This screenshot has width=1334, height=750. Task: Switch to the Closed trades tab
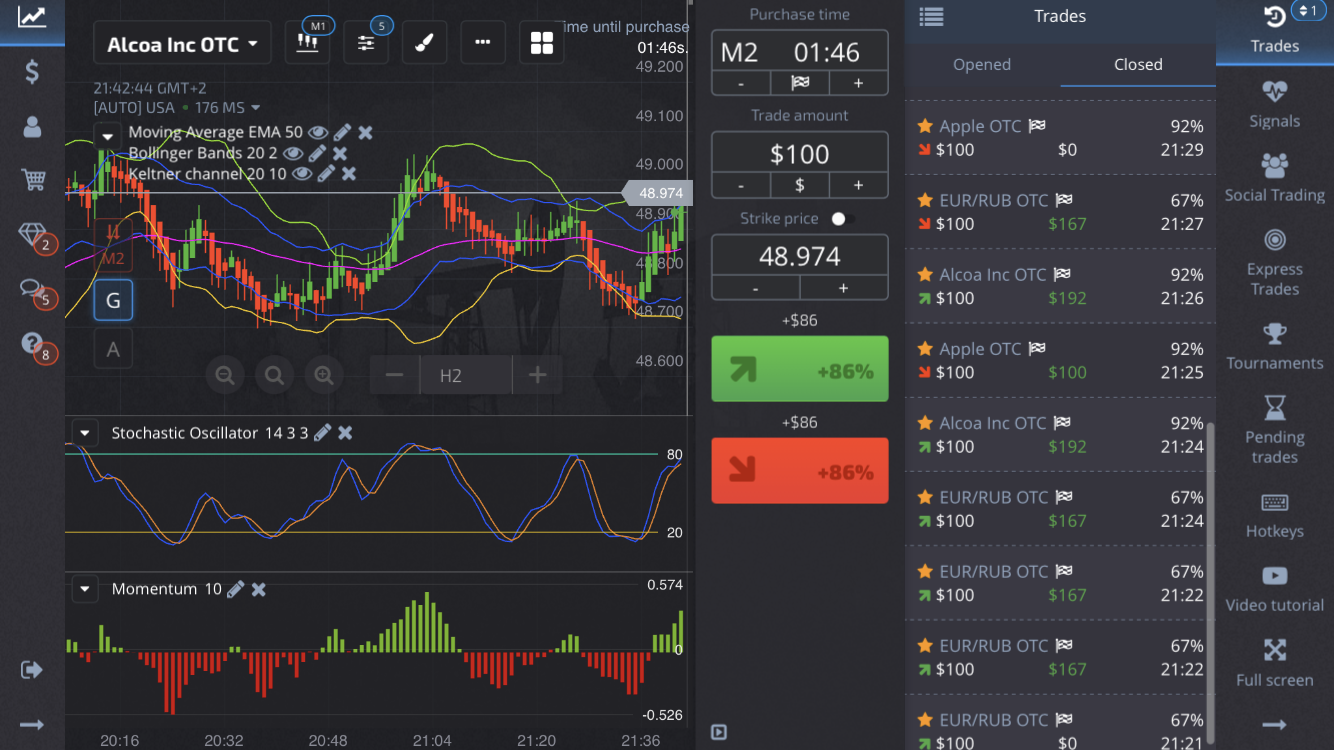(x=1138, y=64)
